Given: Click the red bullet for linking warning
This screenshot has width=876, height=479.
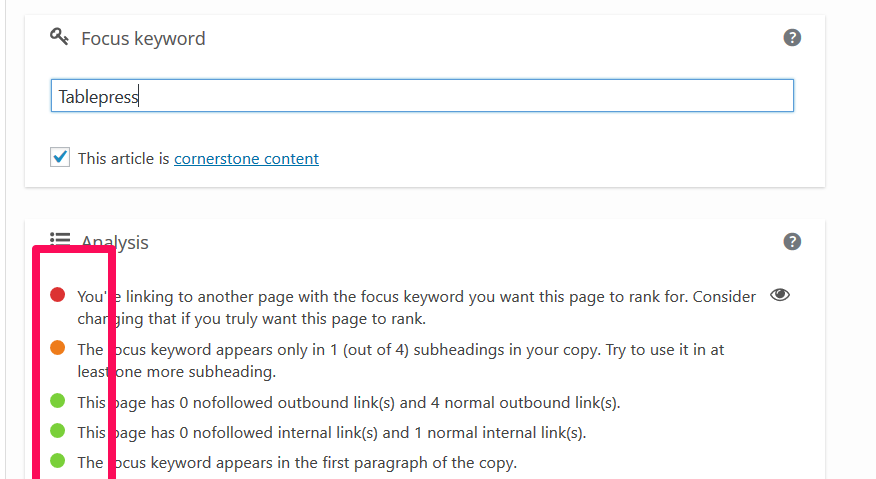Looking at the screenshot, I should (58, 295).
